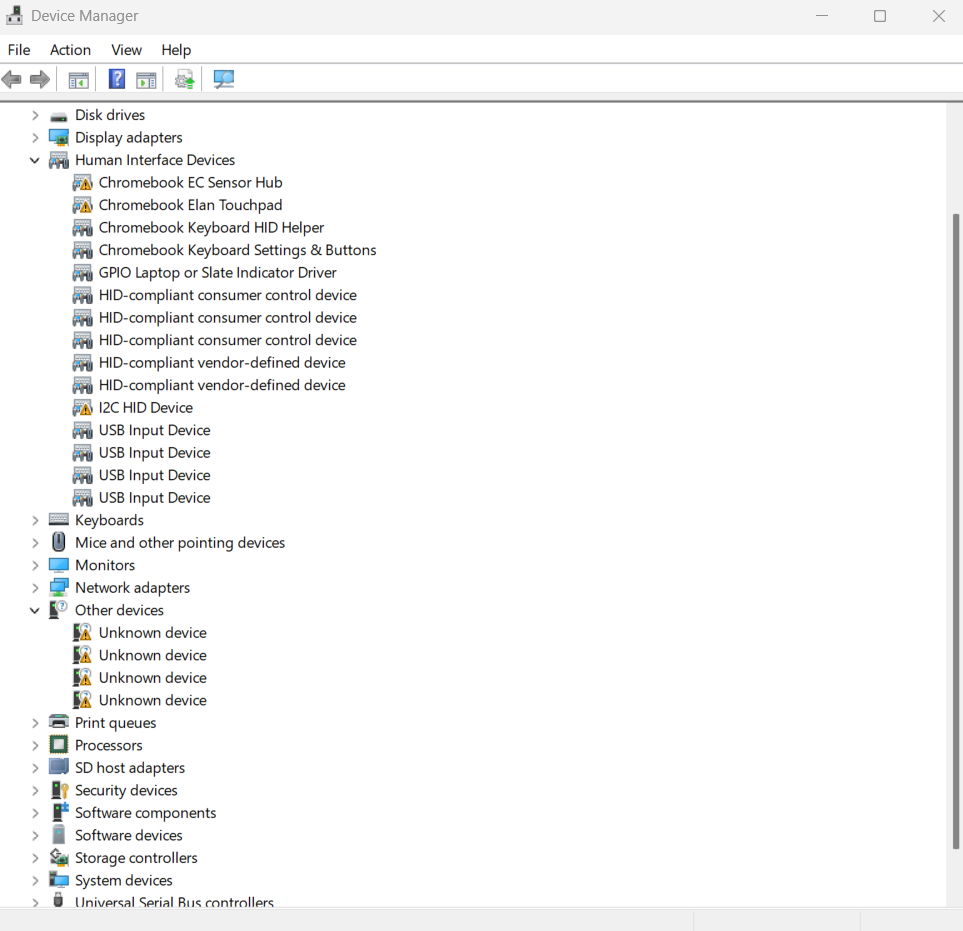
Task: Expand the Keyboards category
Action: [35, 520]
